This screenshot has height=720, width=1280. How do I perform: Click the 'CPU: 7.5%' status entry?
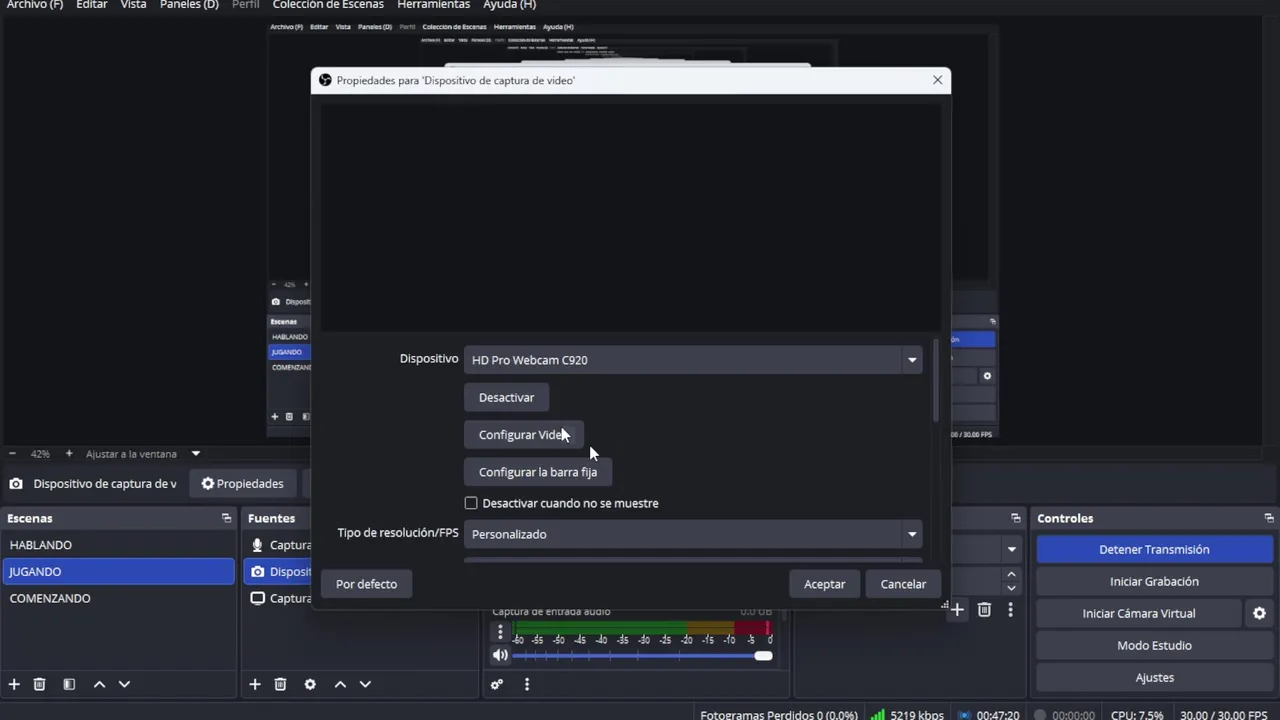pyautogui.click(x=1137, y=715)
